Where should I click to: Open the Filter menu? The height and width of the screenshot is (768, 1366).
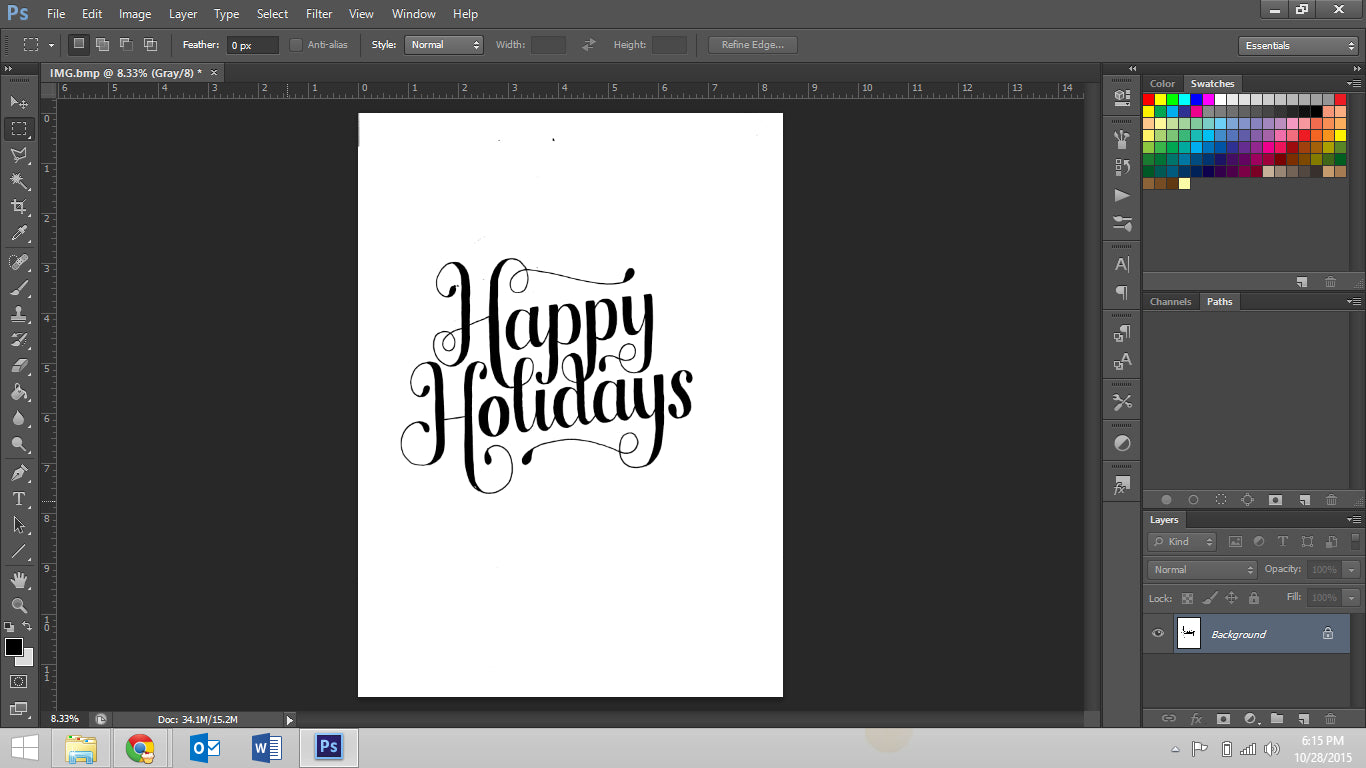click(319, 14)
